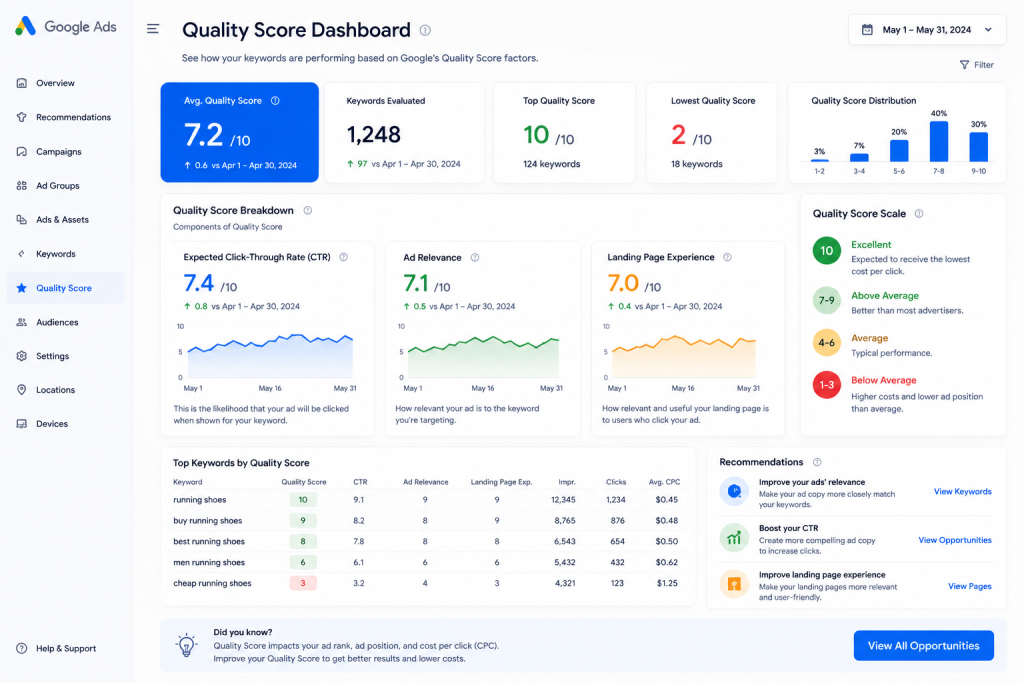
Task: Click the Landing Page Exp. column header
Action: click(501, 482)
